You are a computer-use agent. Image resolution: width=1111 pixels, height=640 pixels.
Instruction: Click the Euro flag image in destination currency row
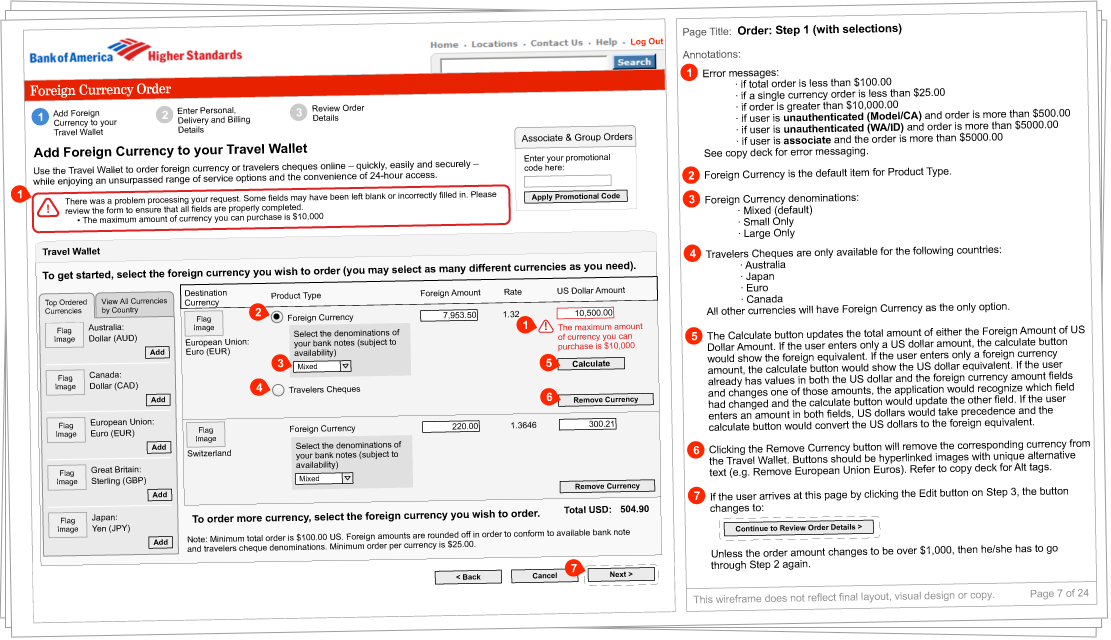203,323
